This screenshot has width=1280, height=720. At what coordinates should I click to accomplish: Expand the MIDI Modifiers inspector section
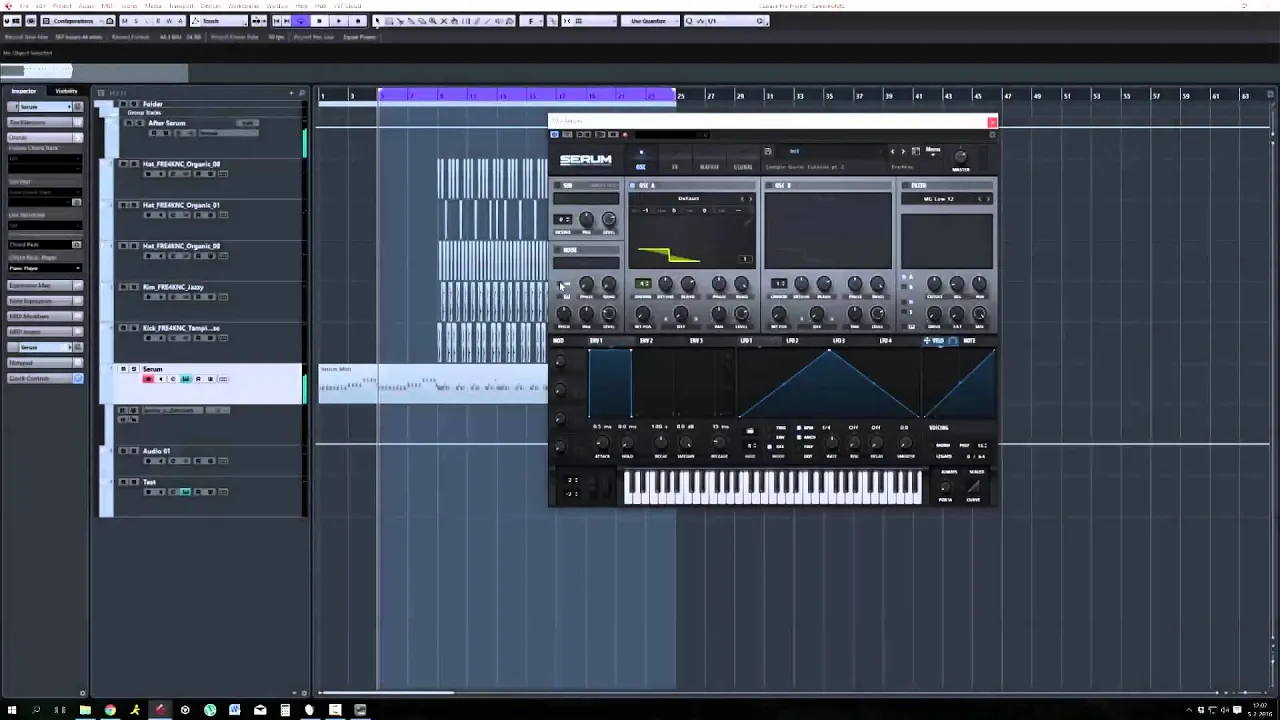(x=45, y=316)
